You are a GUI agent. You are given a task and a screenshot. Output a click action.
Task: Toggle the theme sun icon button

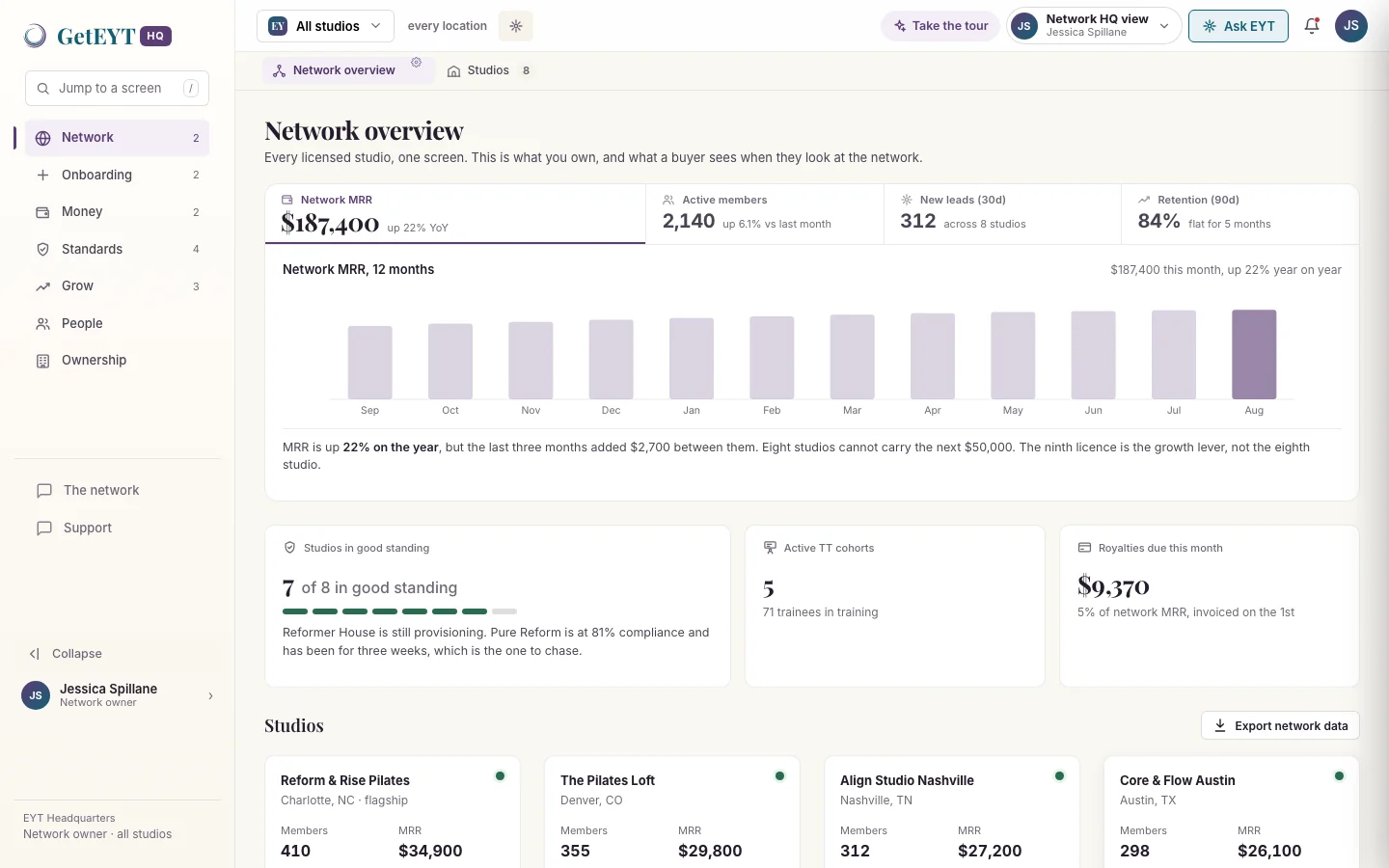coord(516,26)
